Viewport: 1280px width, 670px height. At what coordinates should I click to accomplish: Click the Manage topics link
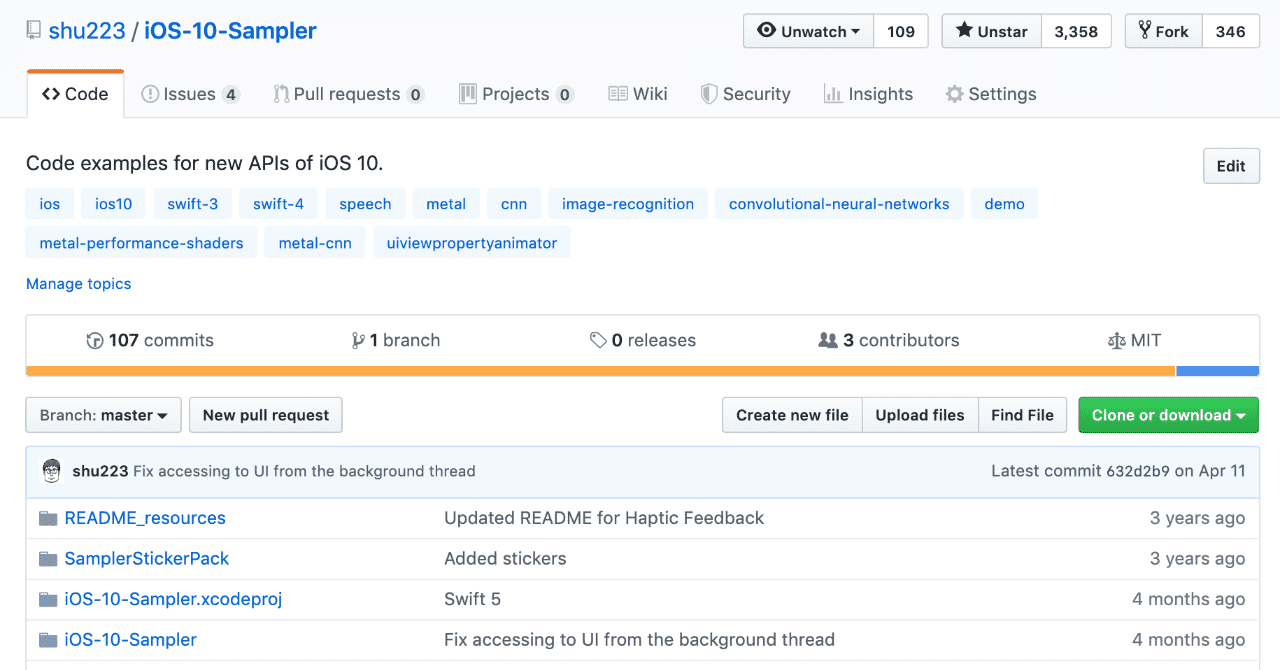79,284
